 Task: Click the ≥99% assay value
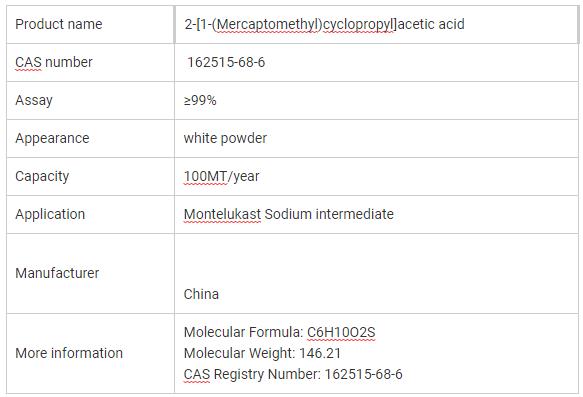point(200,100)
